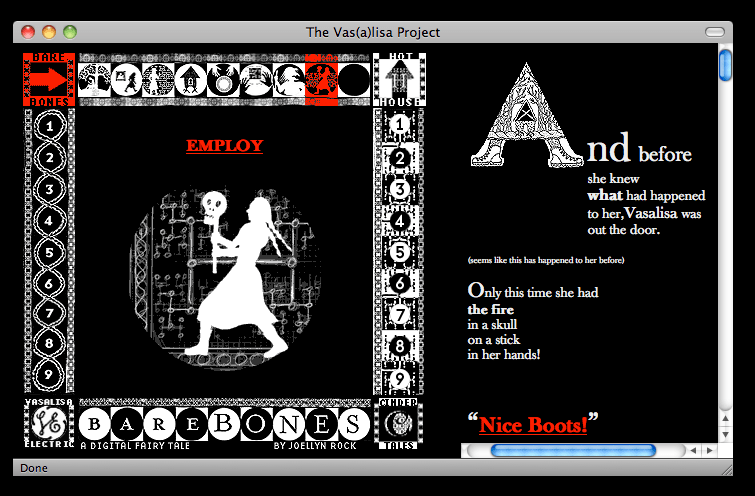
Task: Go to chapter 1 in left column
Action: [x=50, y=127]
